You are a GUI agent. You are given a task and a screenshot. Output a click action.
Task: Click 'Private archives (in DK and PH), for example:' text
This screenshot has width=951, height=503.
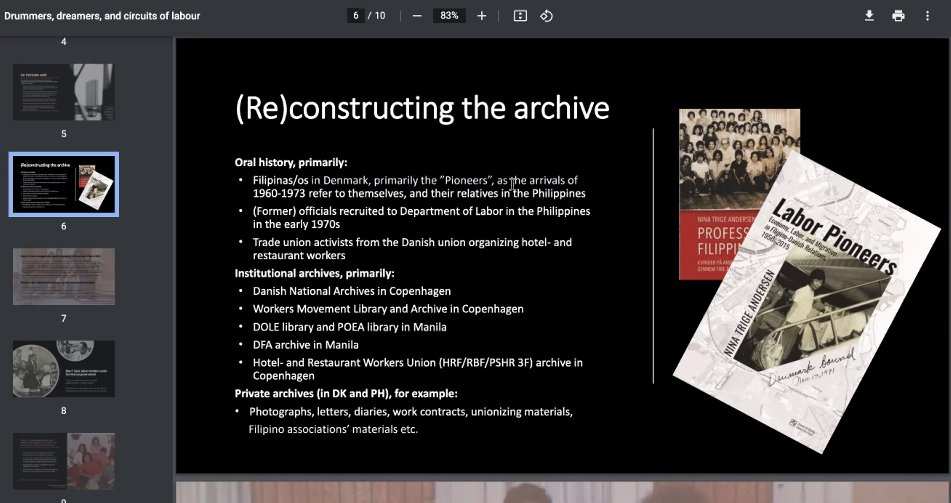[x=346, y=394]
